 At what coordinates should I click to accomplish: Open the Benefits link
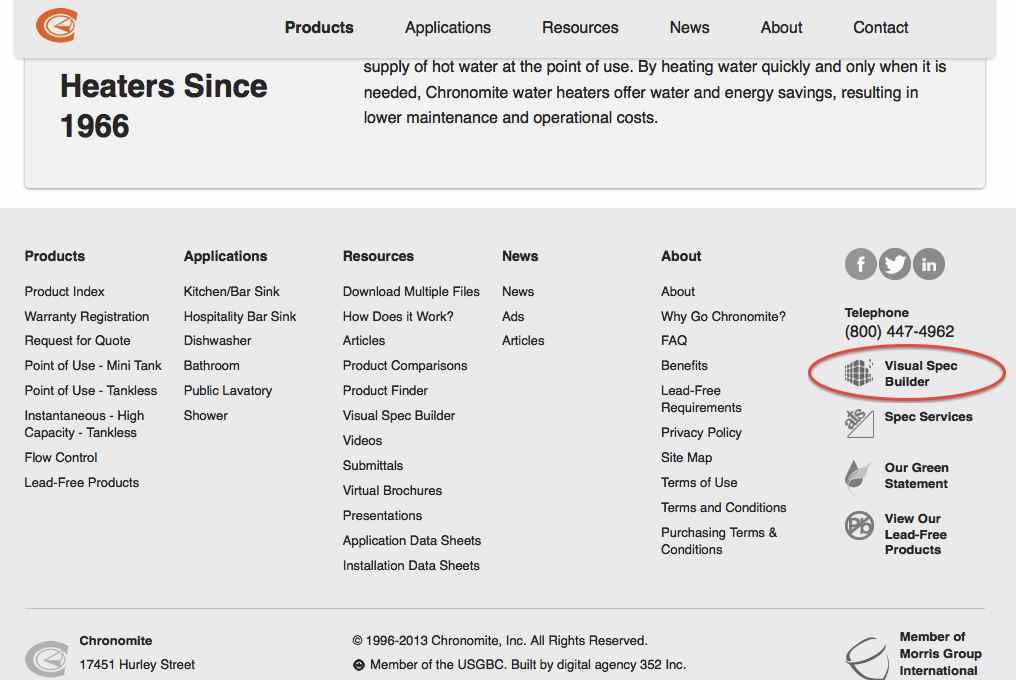point(684,366)
